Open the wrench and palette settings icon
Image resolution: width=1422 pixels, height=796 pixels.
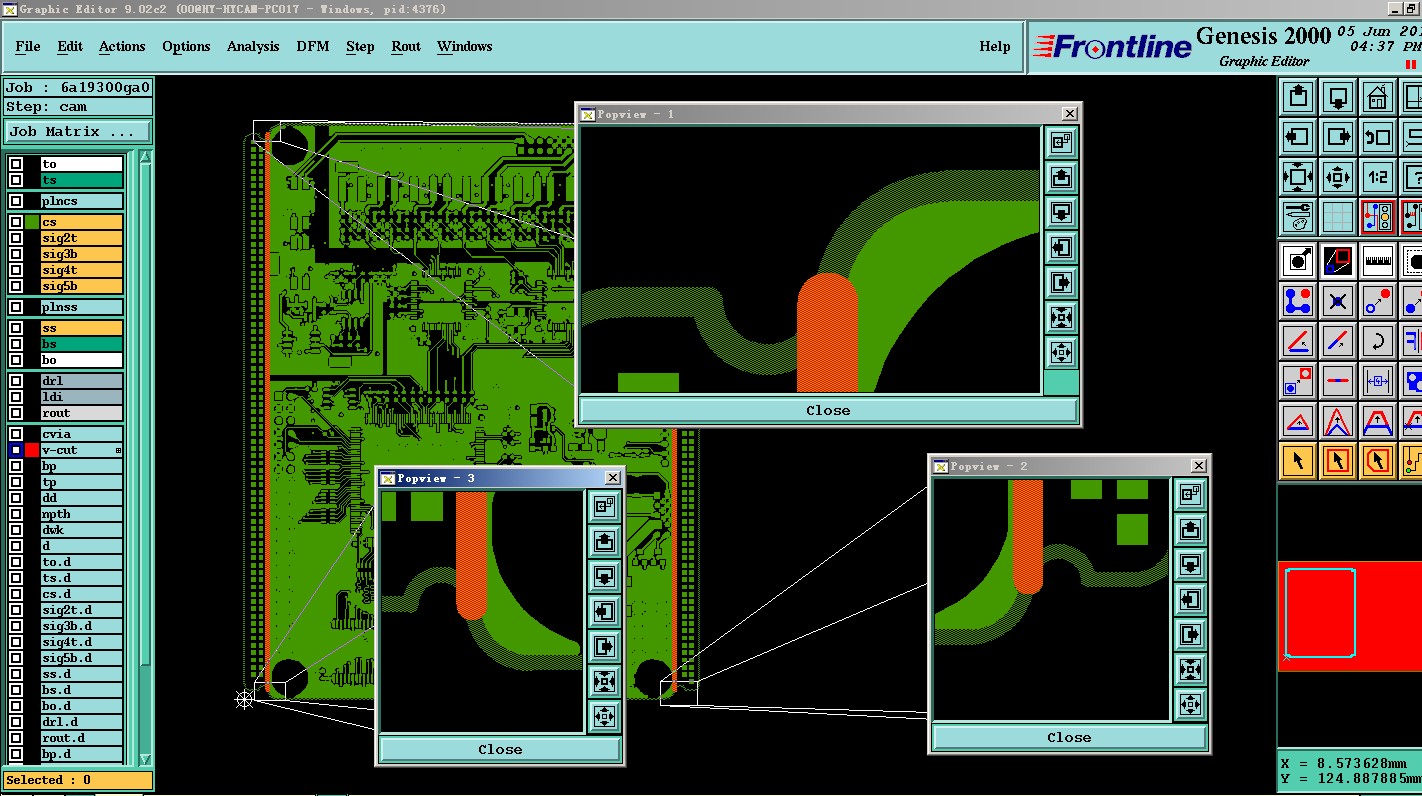pyautogui.click(x=1298, y=216)
